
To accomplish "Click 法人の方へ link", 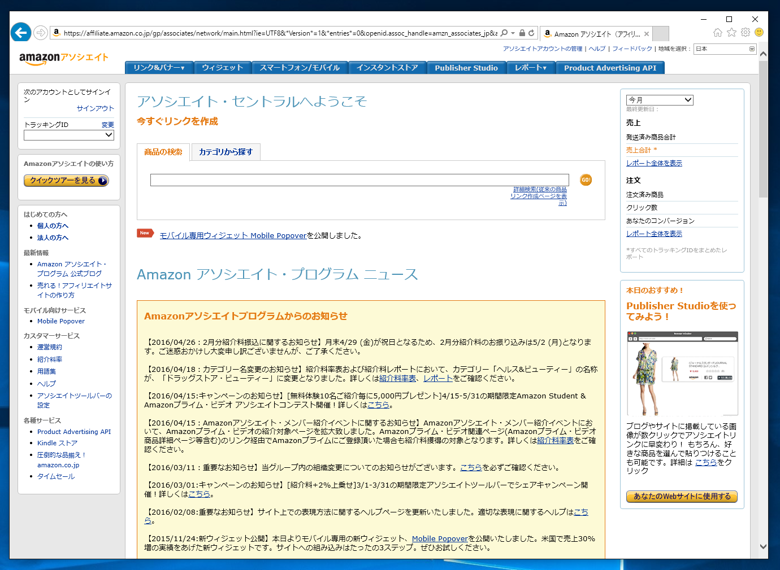I will click(x=53, y=238).
